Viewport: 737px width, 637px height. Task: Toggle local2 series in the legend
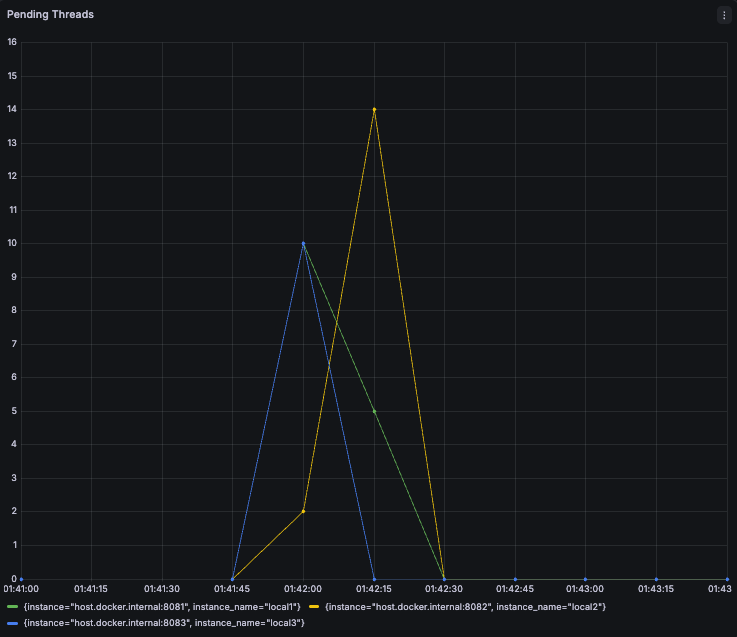[x=465, y=607]
